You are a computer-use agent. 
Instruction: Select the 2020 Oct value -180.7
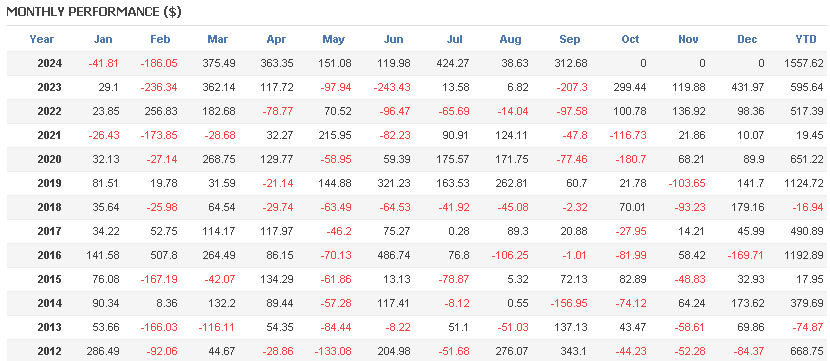point(630,159)
